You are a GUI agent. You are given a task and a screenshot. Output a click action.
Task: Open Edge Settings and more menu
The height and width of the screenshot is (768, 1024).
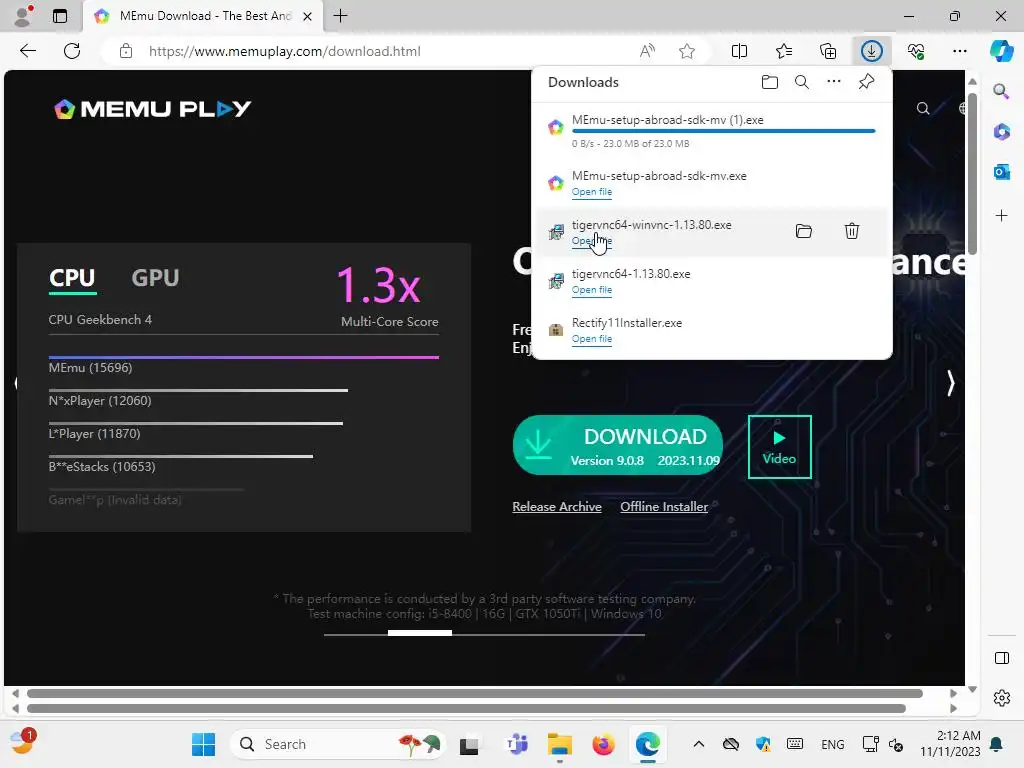(x=959, y=51)
